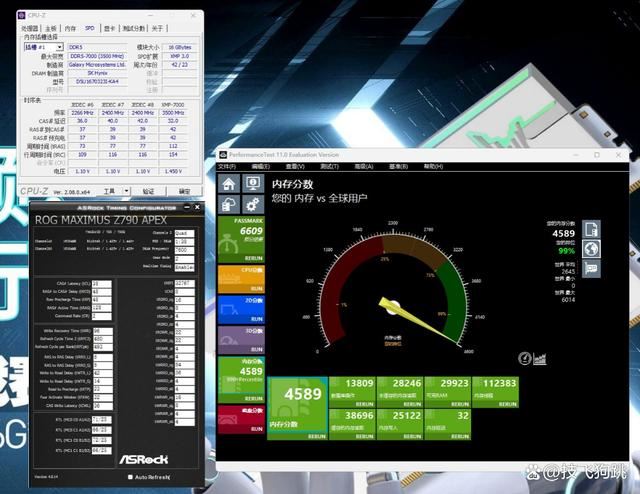Select the bar chart view icon

pyautogui.click(x=541, y=358)
